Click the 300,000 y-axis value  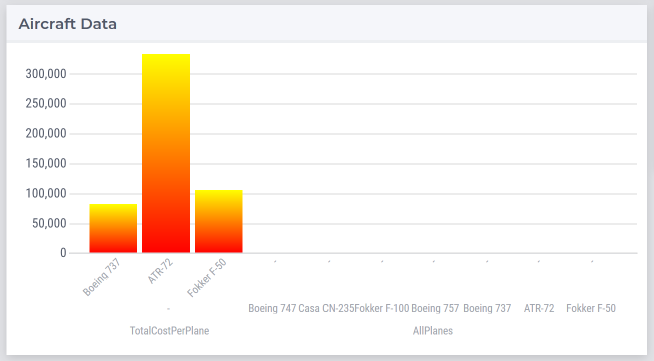pos(46,74)
